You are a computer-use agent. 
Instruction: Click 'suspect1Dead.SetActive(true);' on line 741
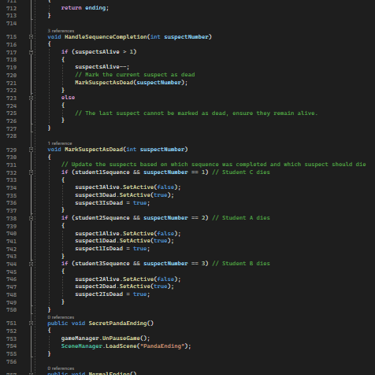click(x=124, y=240)
